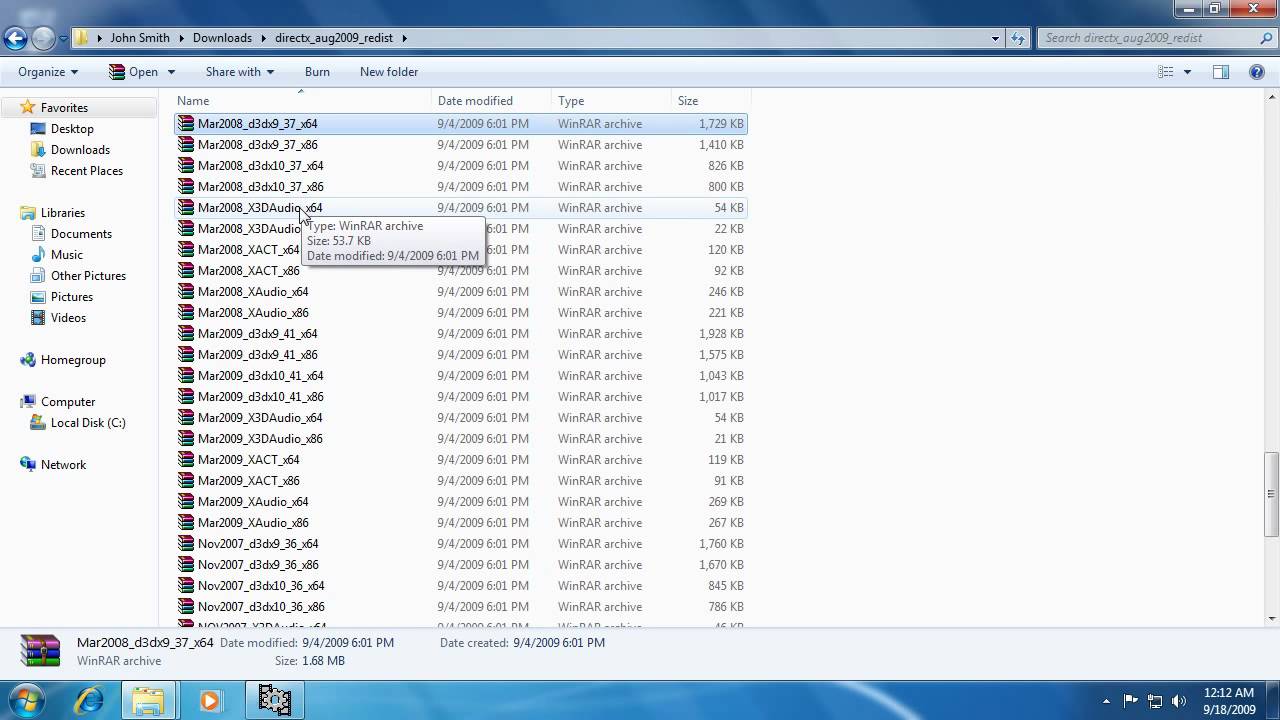Launch Internet Explorer from the taskbar
Viewport: 1280px width, 720px height.
tap(89, 700)
